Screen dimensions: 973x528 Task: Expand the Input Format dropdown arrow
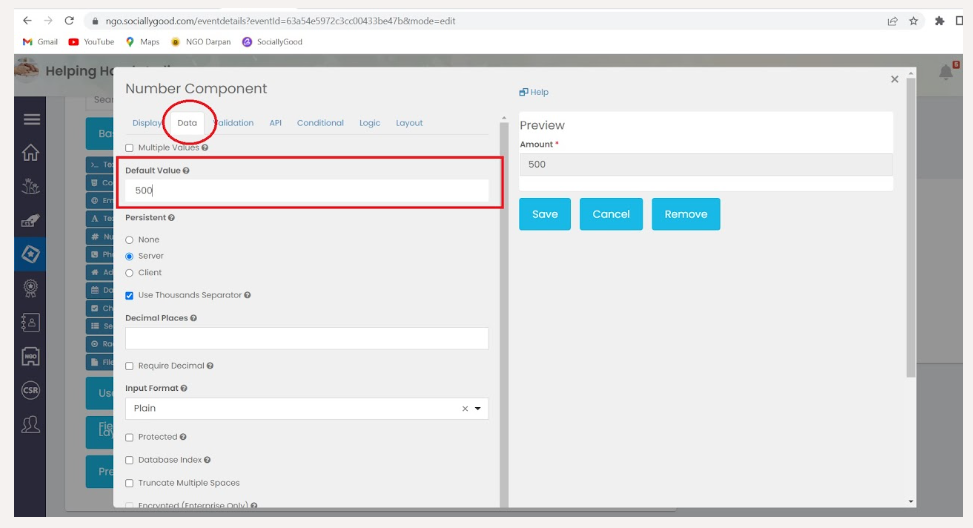[478, 409]
